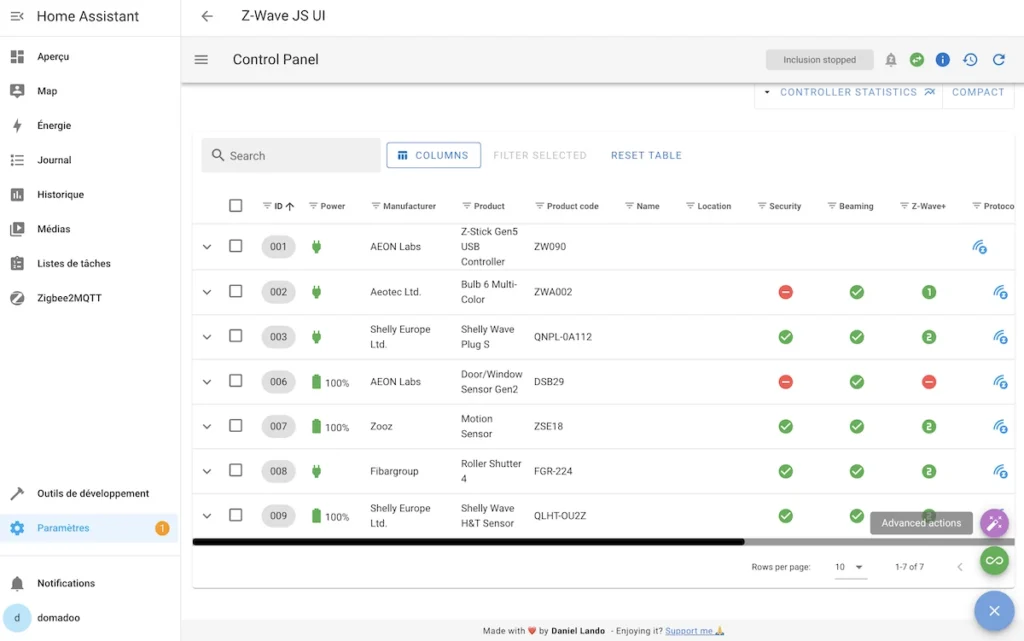
Task: Open the blue info icon in header
Action: [942, 60]
